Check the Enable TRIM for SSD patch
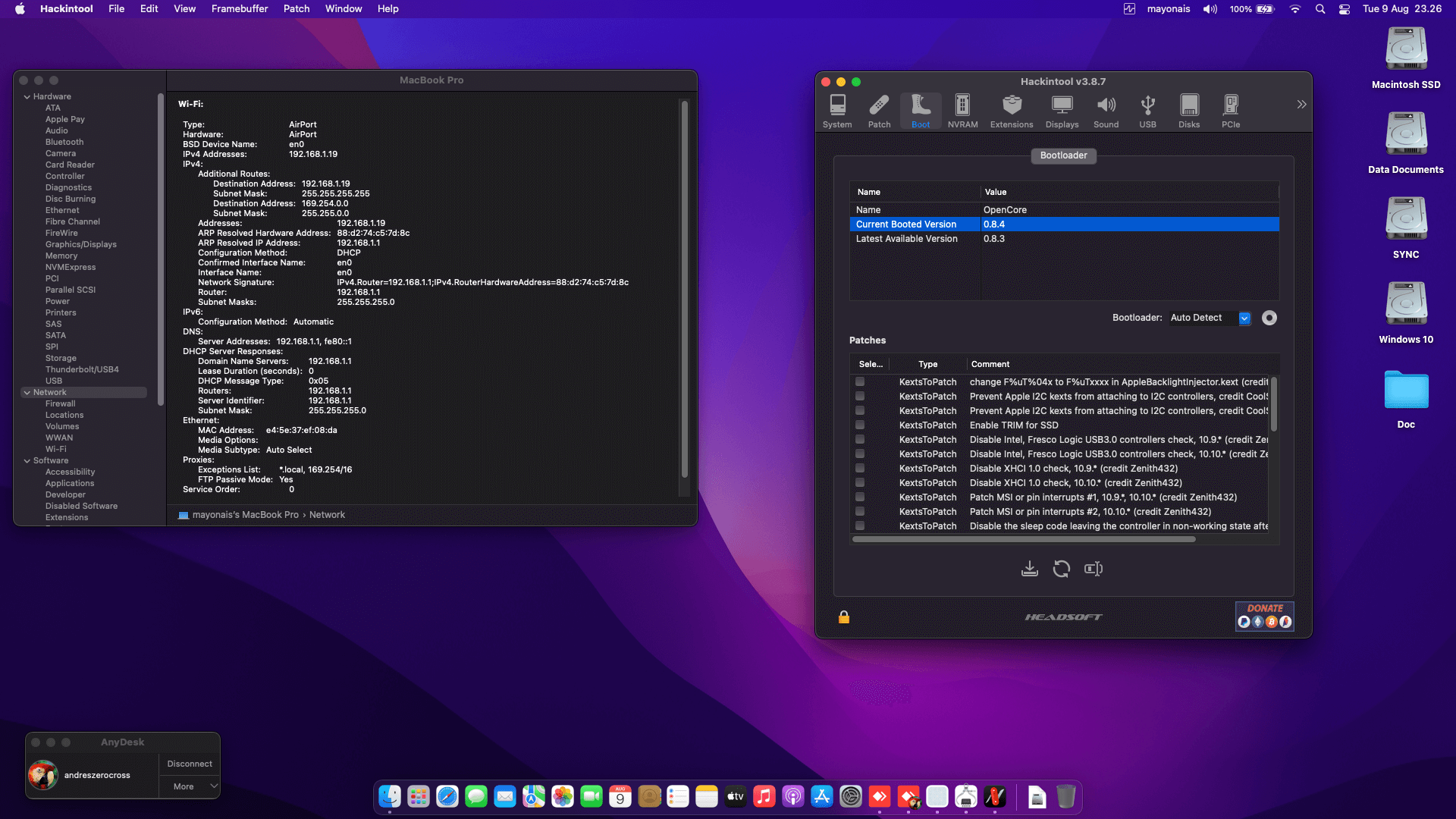The width and height of the screenshot is (1456, 819). (860, 425)
